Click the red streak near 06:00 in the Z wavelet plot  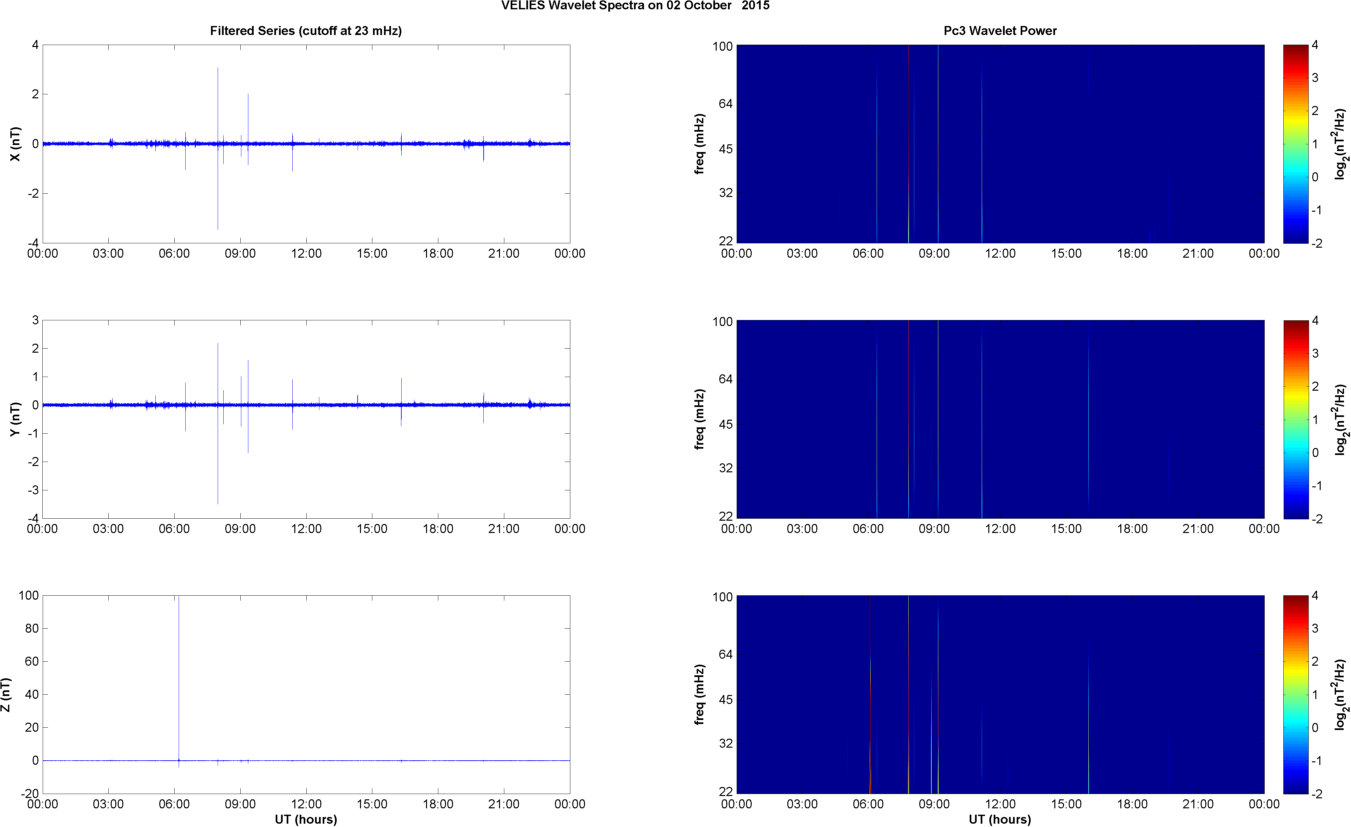tap(870, 694)
